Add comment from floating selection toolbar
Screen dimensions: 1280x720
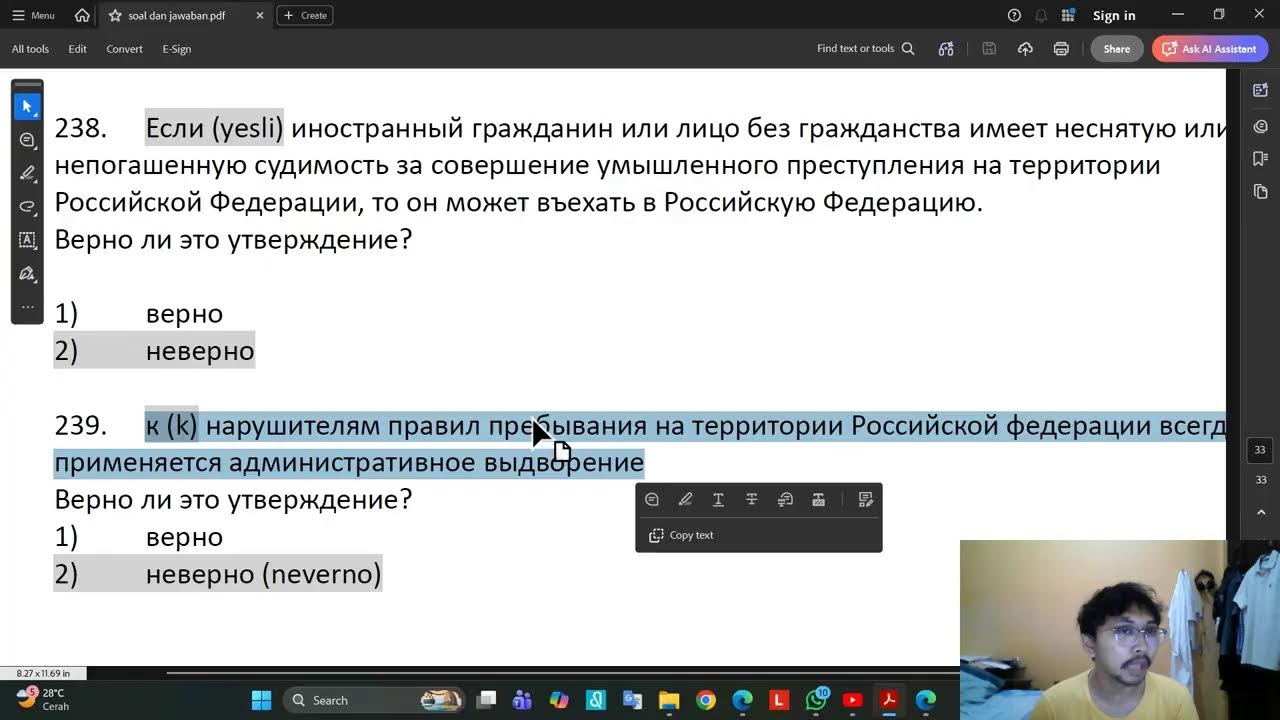652,499
